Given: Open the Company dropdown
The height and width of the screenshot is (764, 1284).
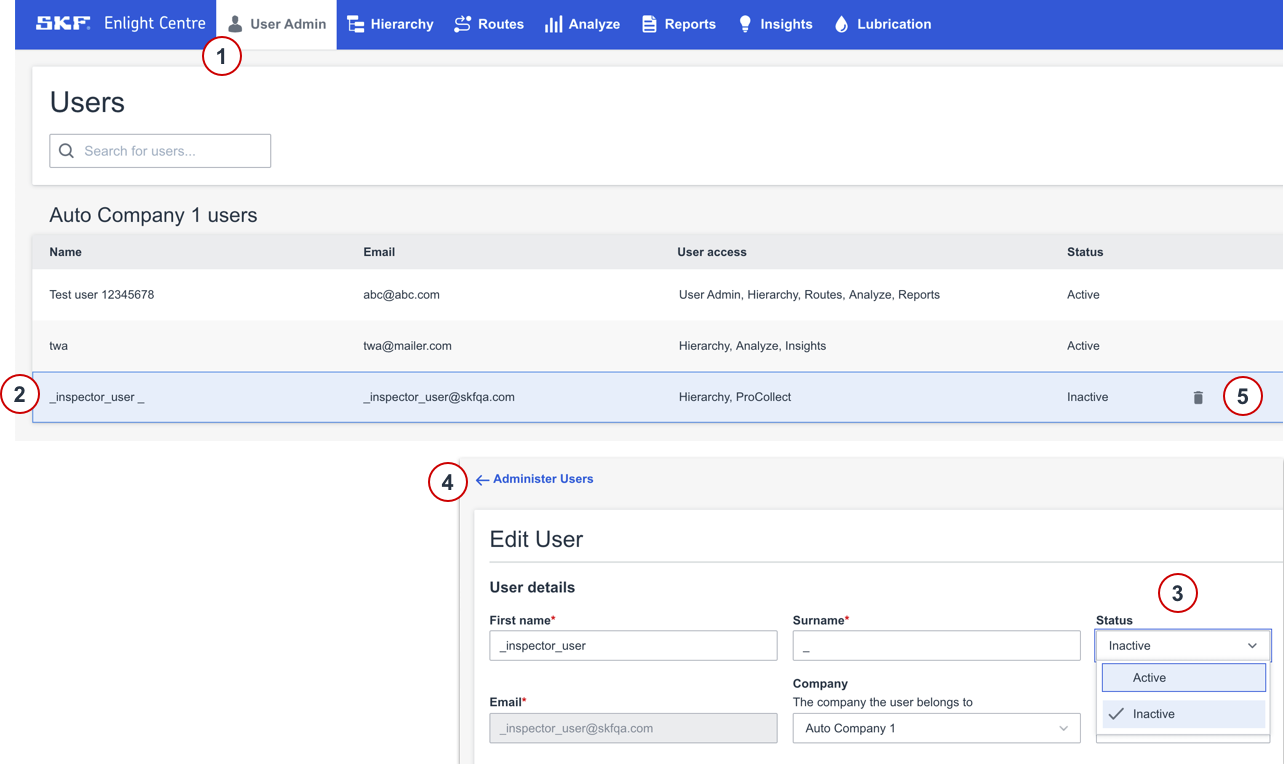Looking at the screenshot, I should point(936,728).
